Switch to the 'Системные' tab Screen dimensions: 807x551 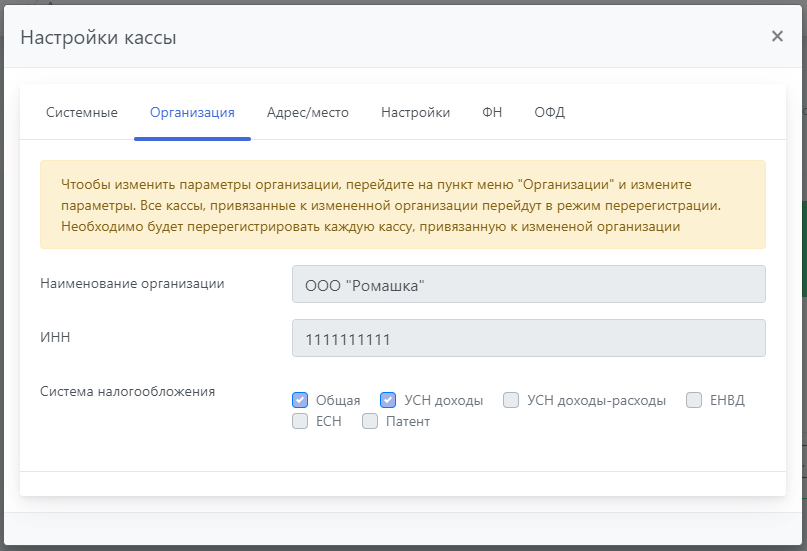[82, 112]
